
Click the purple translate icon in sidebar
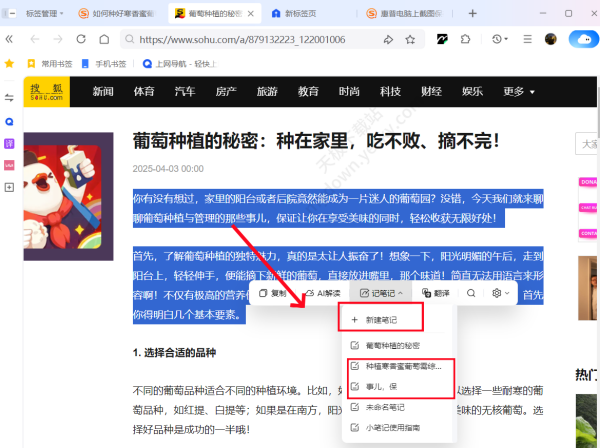pos(9,142)
